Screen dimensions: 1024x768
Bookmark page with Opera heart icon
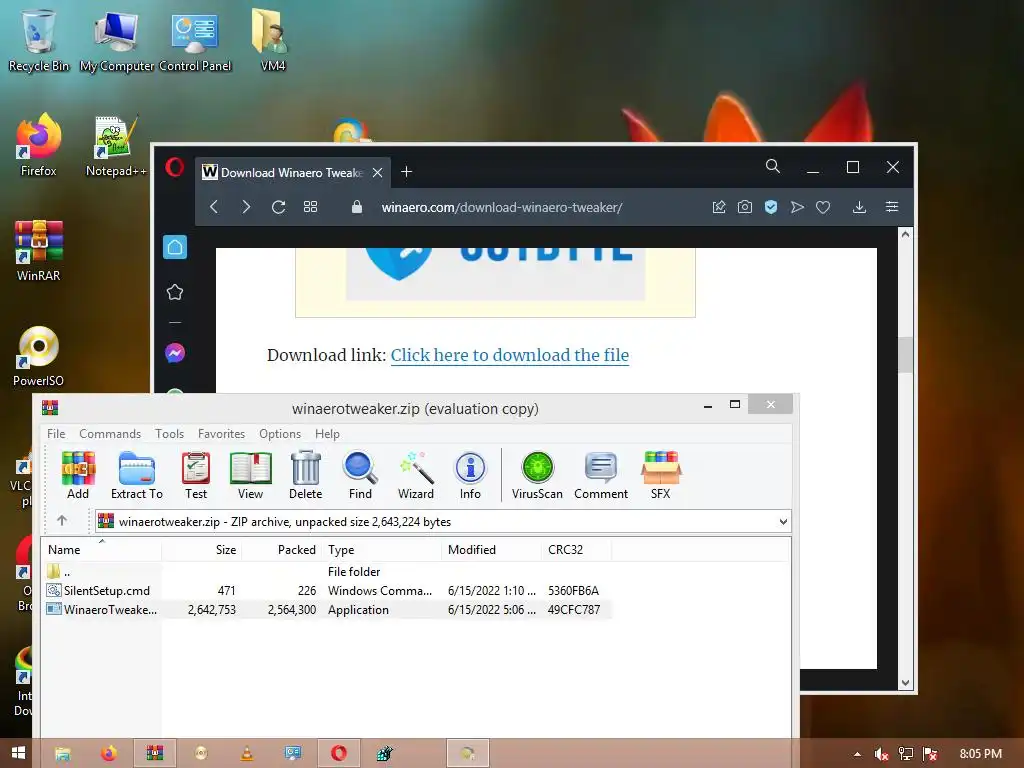click(823, 207)
